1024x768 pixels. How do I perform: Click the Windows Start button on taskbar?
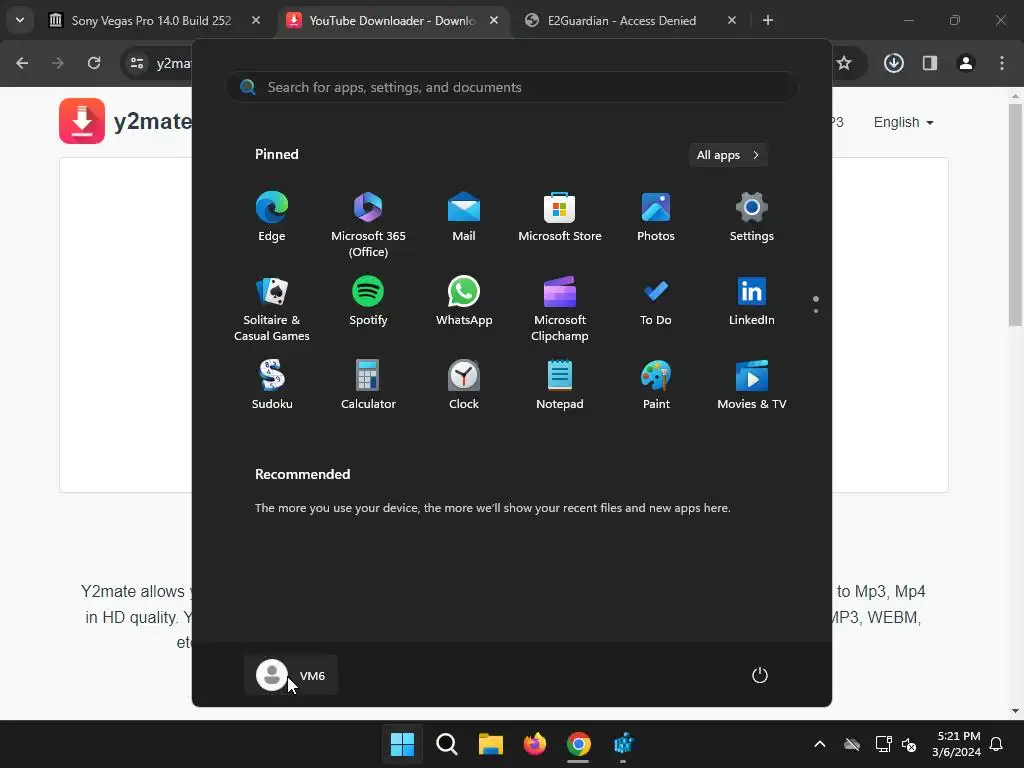tap(402, 744)
